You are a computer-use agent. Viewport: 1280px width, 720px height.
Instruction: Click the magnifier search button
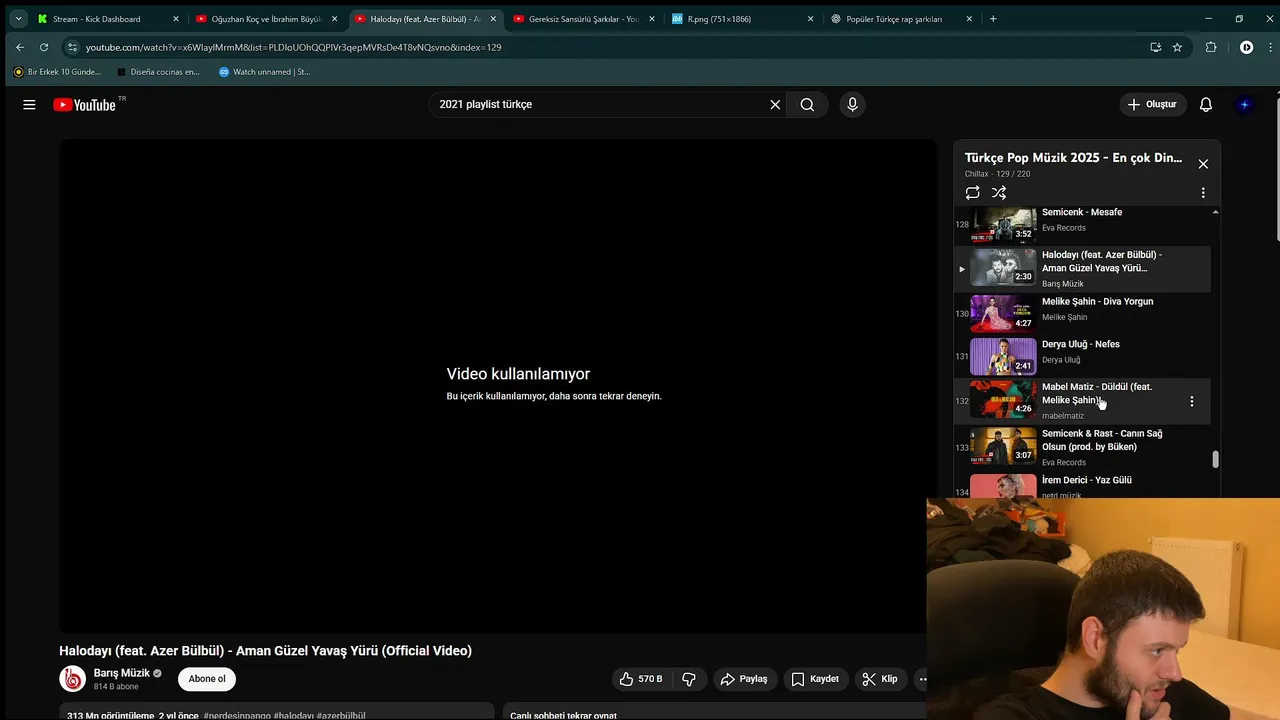click(x=807, y=104)
